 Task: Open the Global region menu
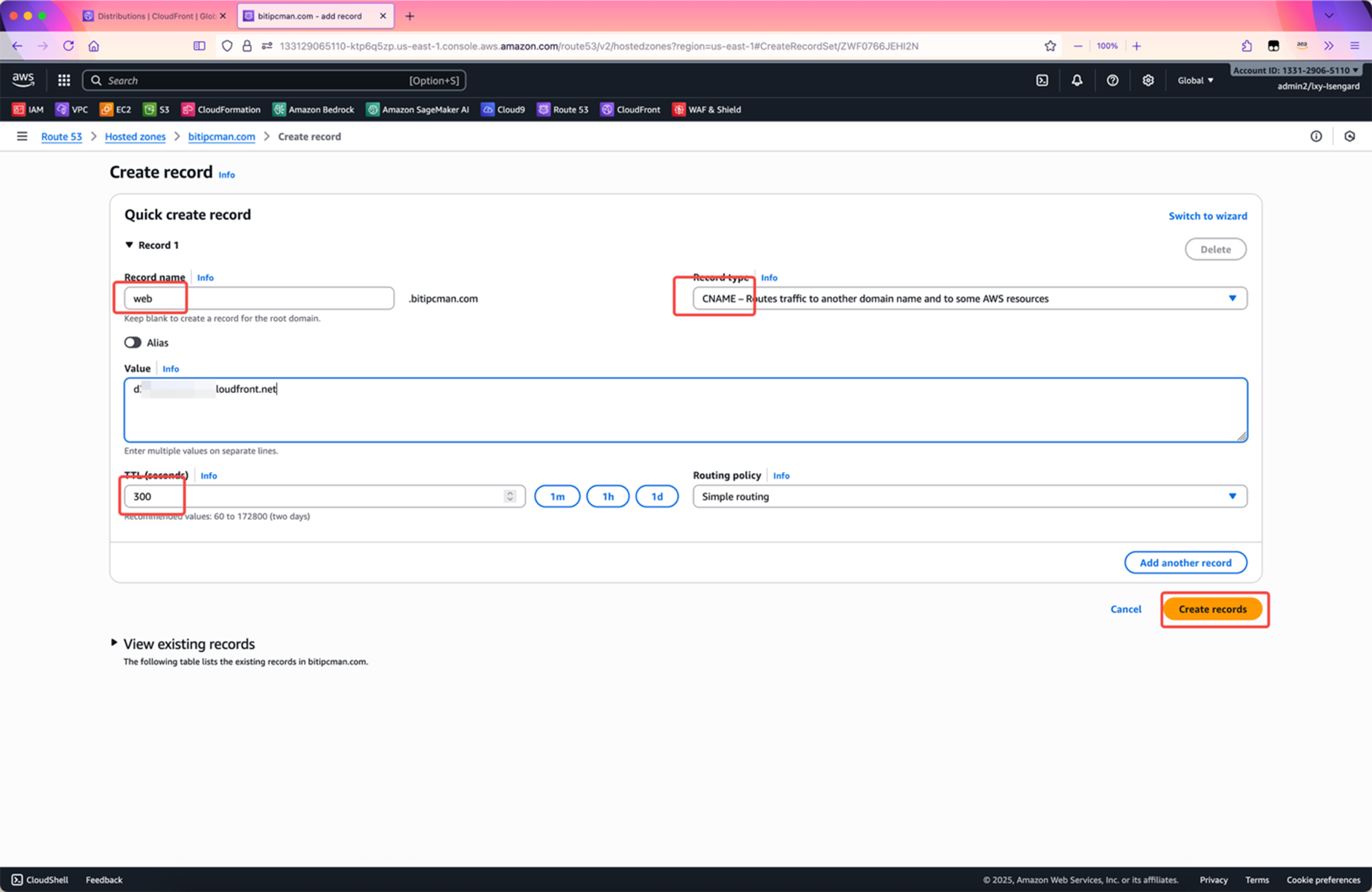pyautogui.click(x=1195, y=80)
